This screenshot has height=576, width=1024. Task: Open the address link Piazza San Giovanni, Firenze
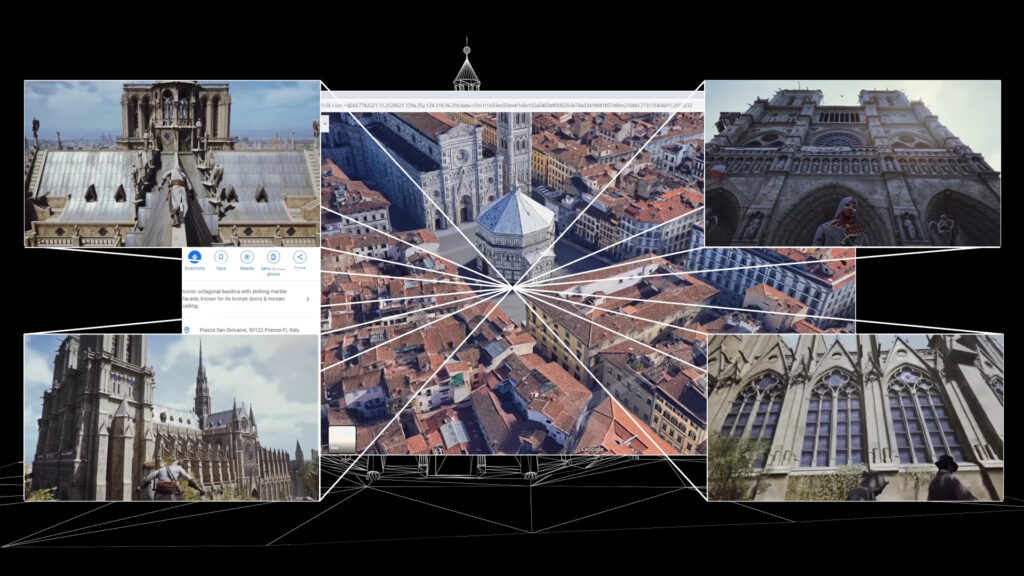click(x=249, y=329)
